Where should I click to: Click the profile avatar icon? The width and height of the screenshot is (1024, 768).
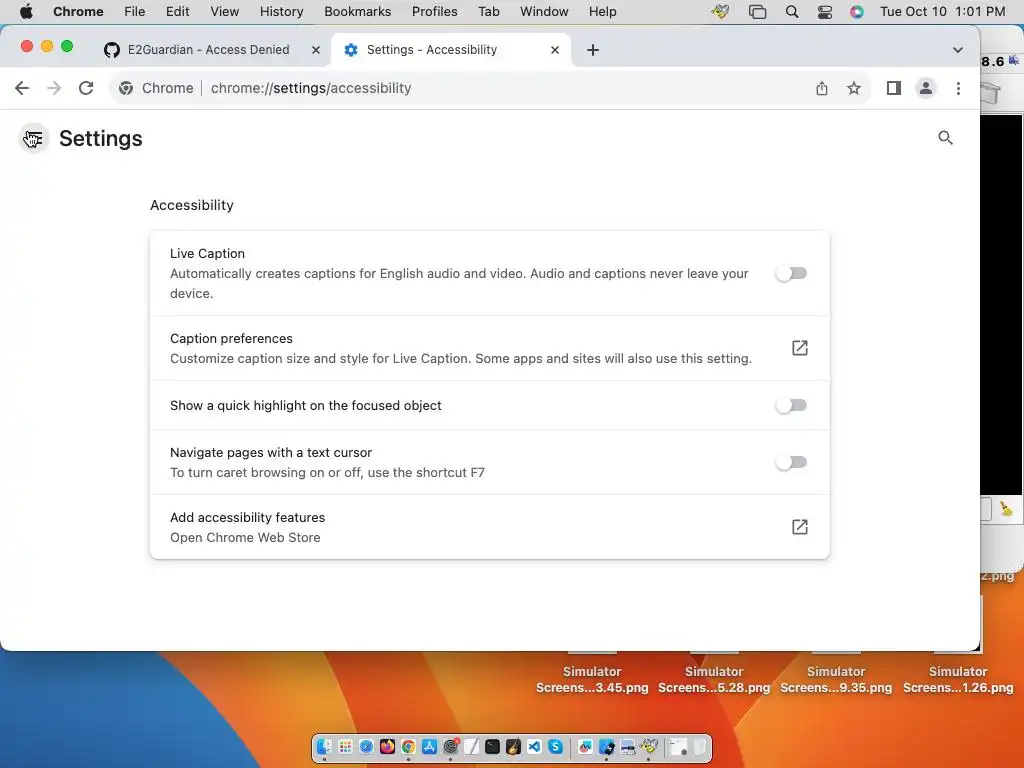pyautogui.click(x=925, y=88)
